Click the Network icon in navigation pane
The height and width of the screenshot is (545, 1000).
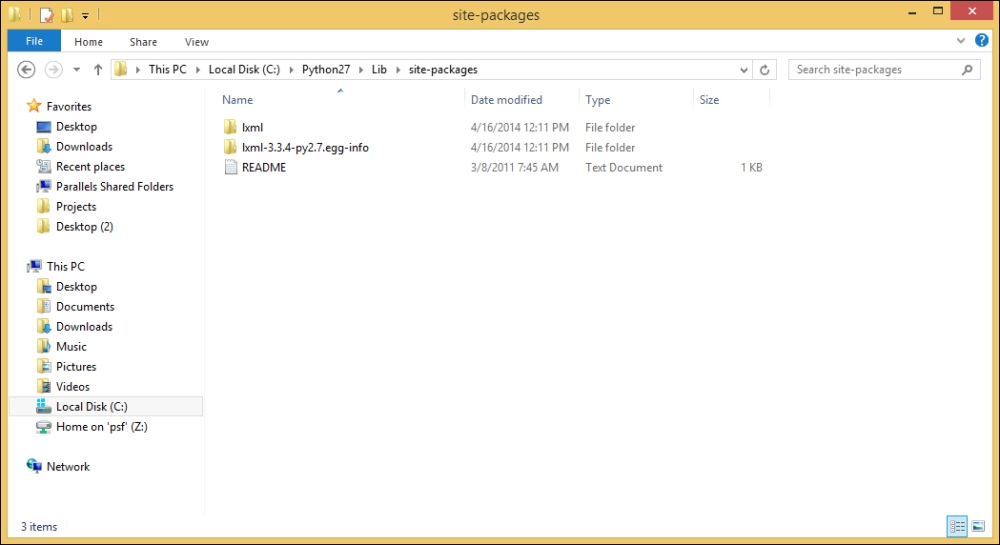[x=34, y=466]
